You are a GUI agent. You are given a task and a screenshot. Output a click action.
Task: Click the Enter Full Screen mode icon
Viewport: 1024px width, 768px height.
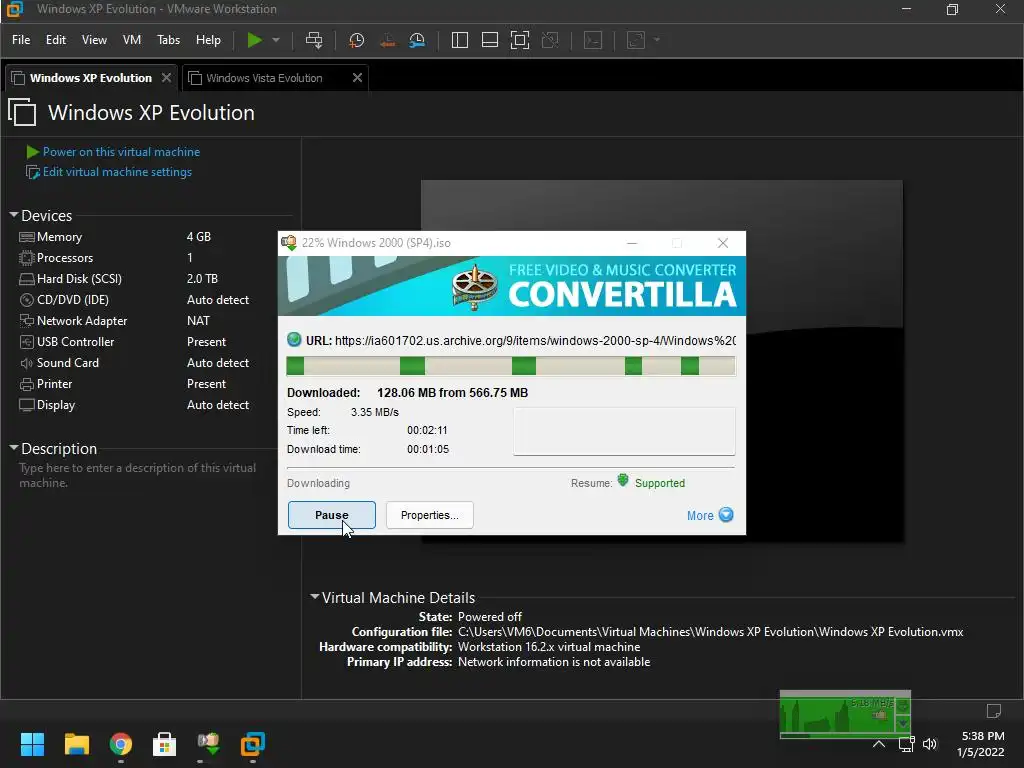click(x=520, y=40)
